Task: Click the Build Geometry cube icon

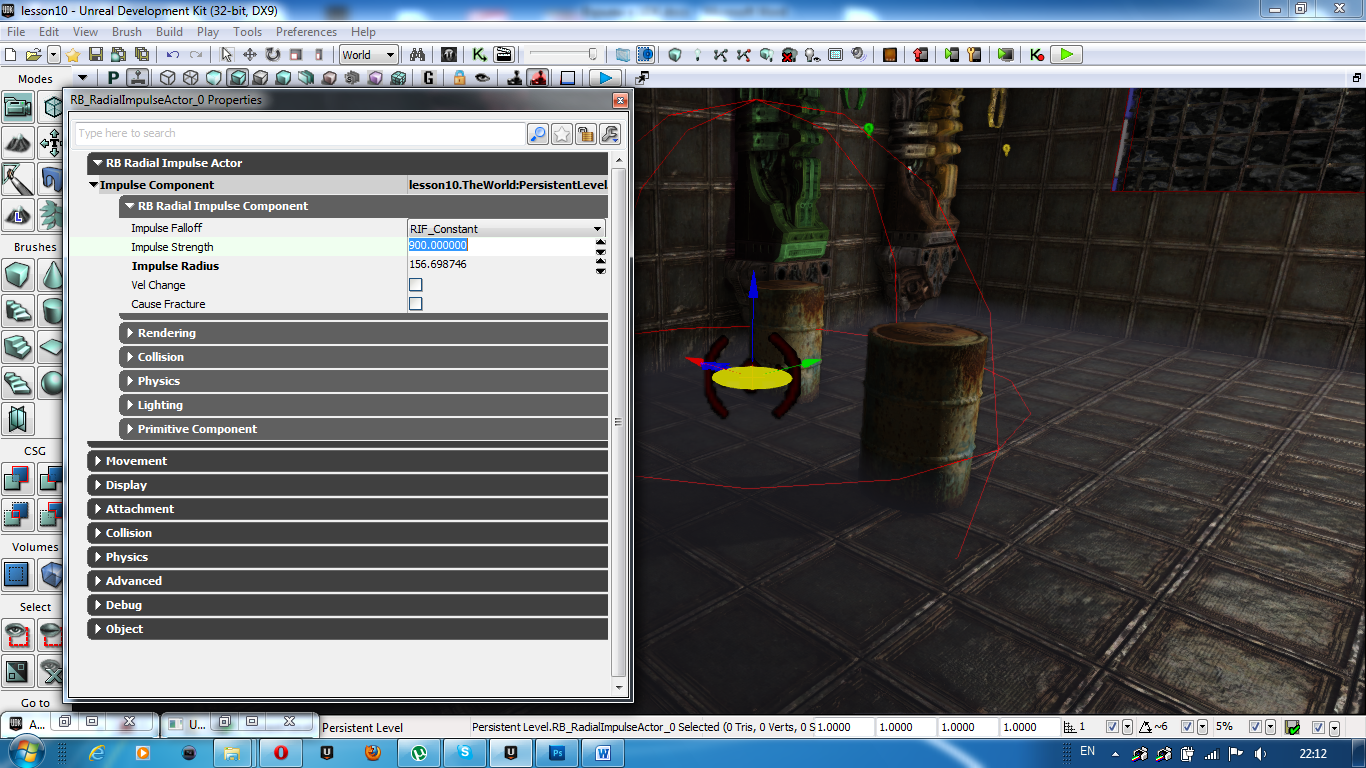Action: [x=675, y=55]
